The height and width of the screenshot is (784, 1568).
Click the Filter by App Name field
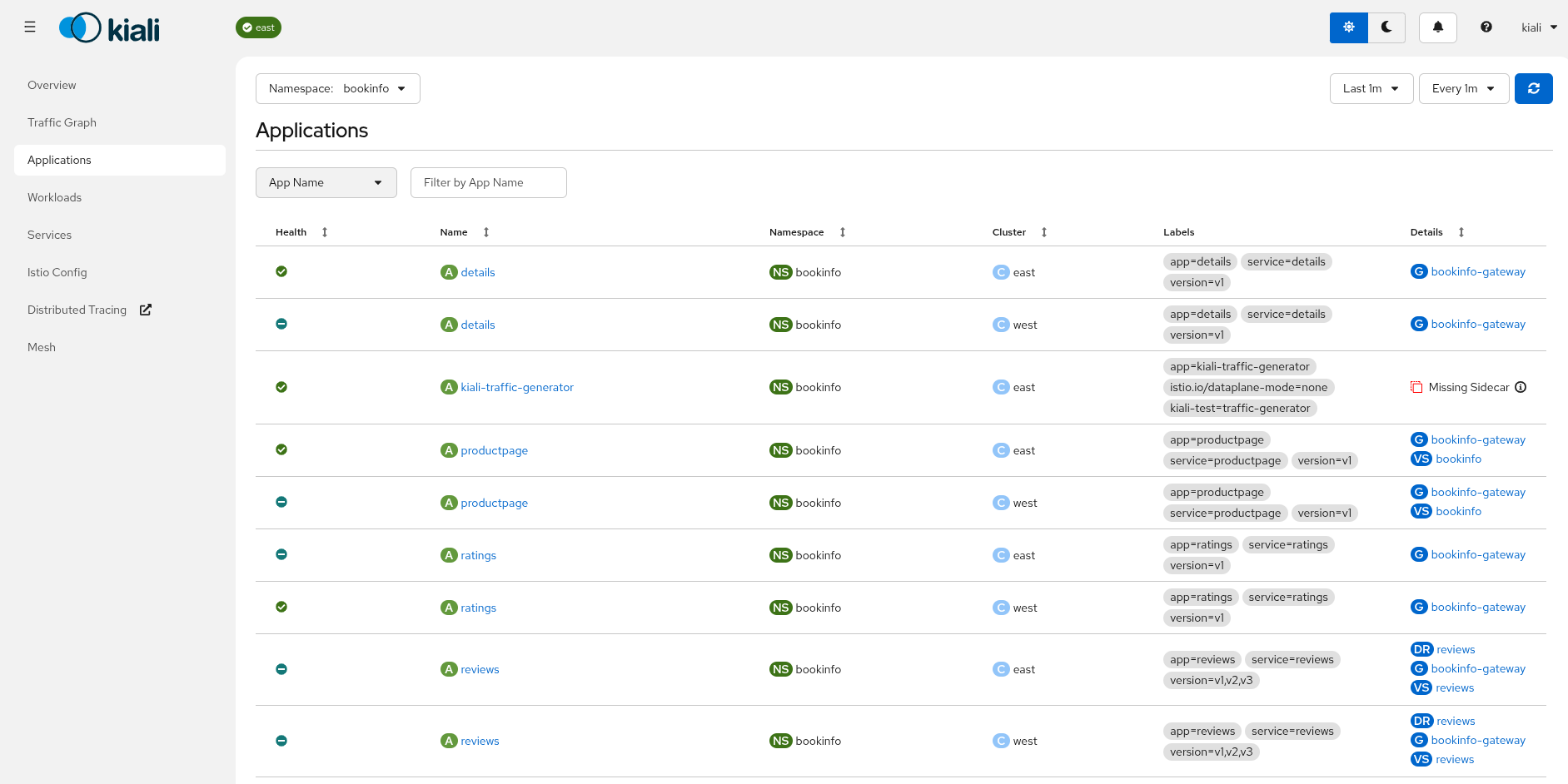tap(488, 182)
